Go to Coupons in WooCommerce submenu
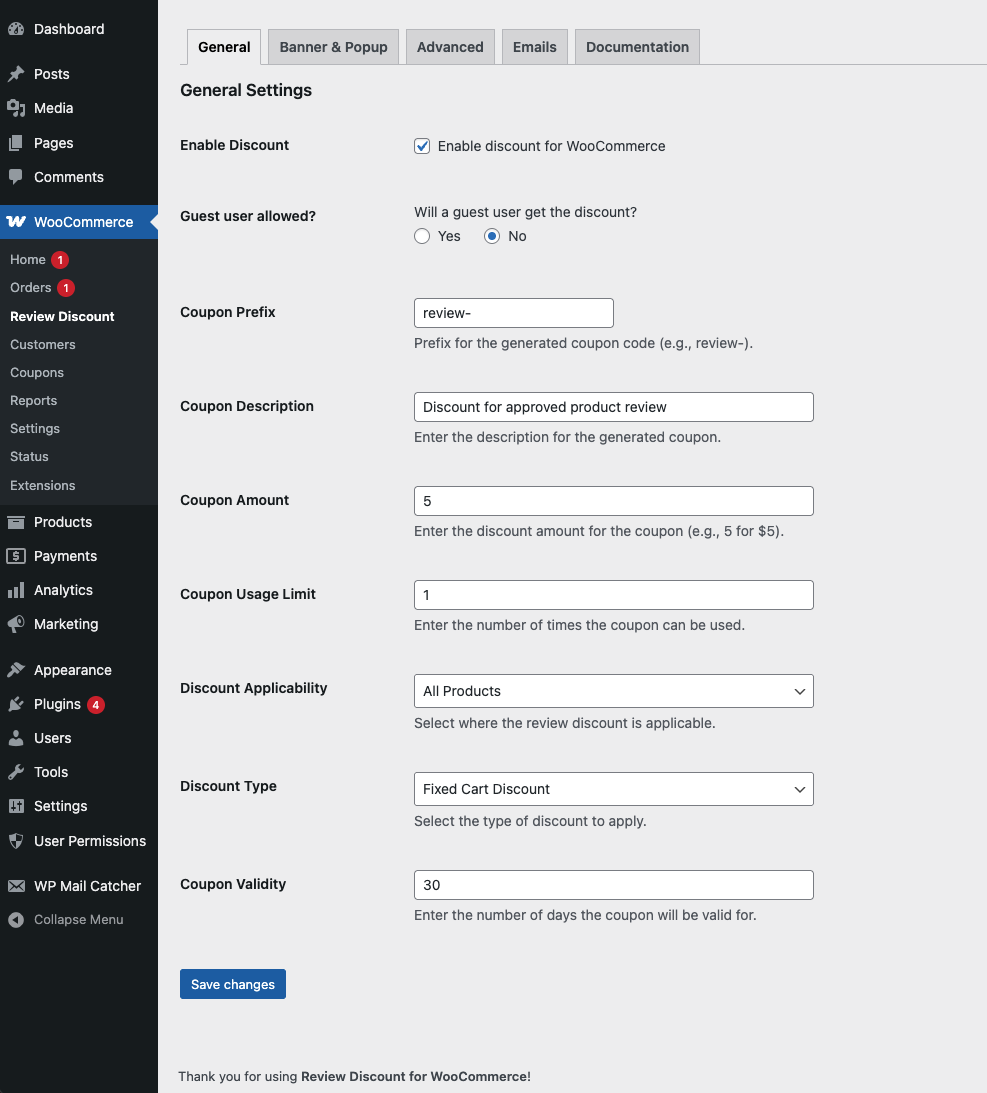This screenshot has width=987, height=1093. tap(37, 372)
